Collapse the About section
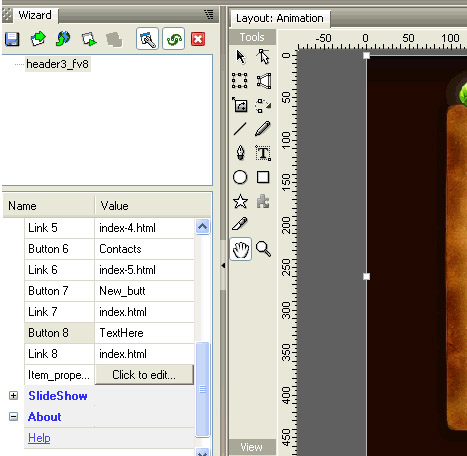Viewport: 467px width, 456px height. click(x=13, y=417)
